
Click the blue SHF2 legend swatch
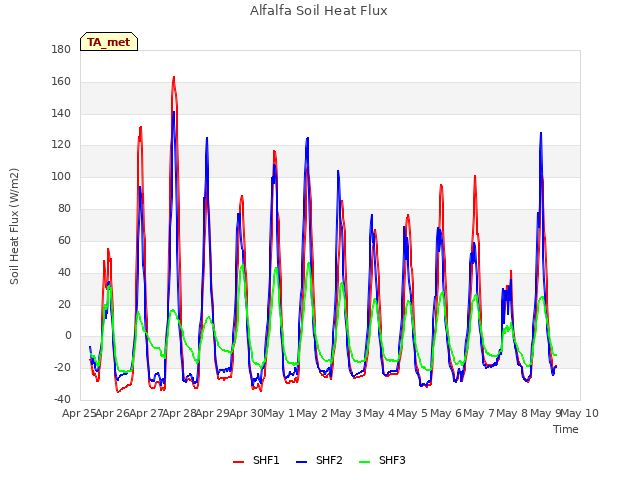[x=301, y=462]
